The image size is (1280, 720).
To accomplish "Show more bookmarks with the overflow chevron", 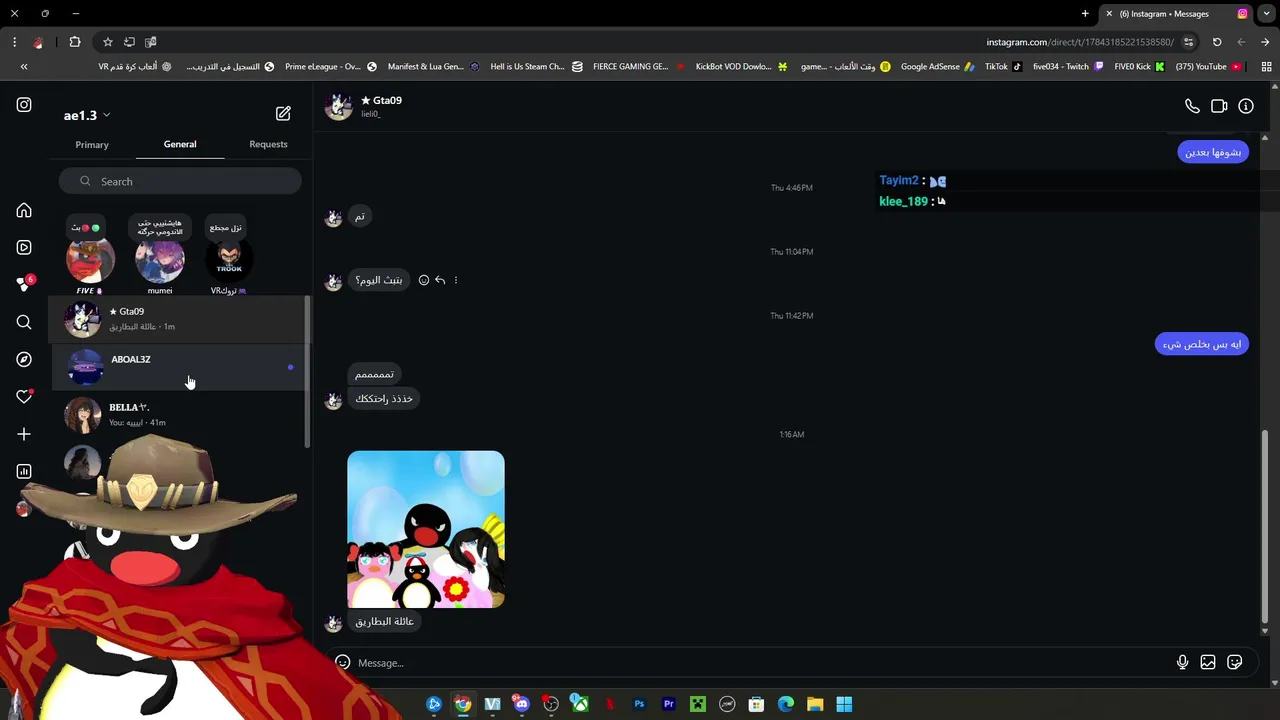I will (24, 67).
